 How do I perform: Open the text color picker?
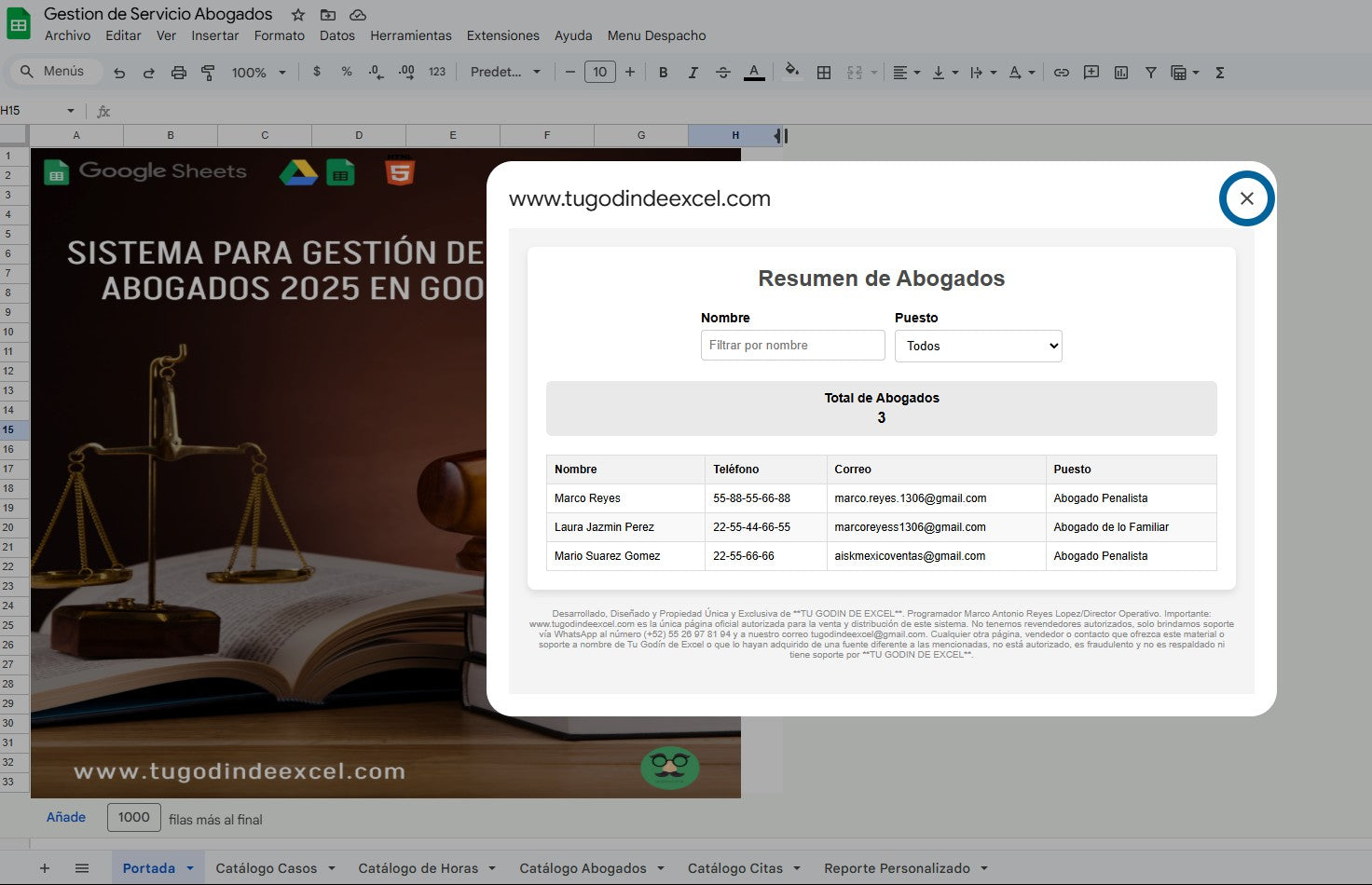tap(754, 73)
